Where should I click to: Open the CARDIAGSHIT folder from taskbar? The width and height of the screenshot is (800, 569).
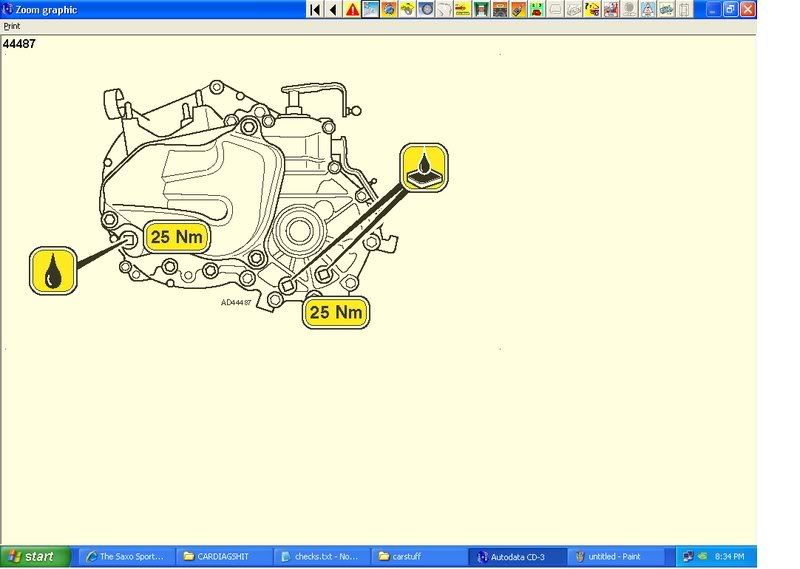[222, 557]
